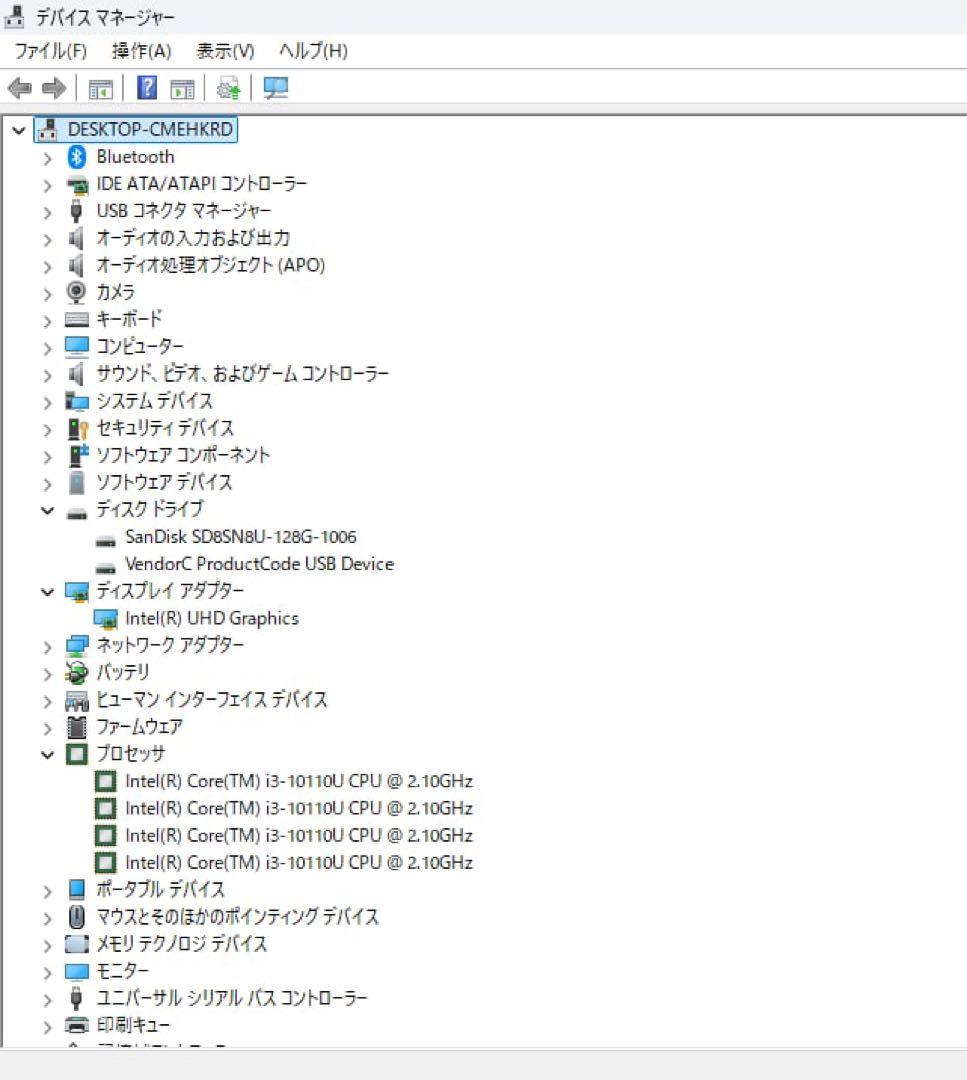Screen dimensions: 967x1080
Task: Select the 印刷キュー label
Action: click(x=132, y=1026)
